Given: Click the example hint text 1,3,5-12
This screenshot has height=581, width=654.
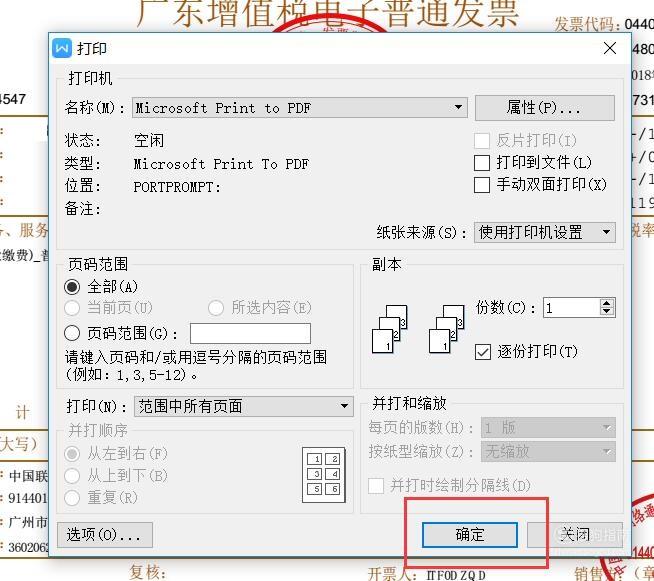Looking at the screenshot, I should (151, 375).
